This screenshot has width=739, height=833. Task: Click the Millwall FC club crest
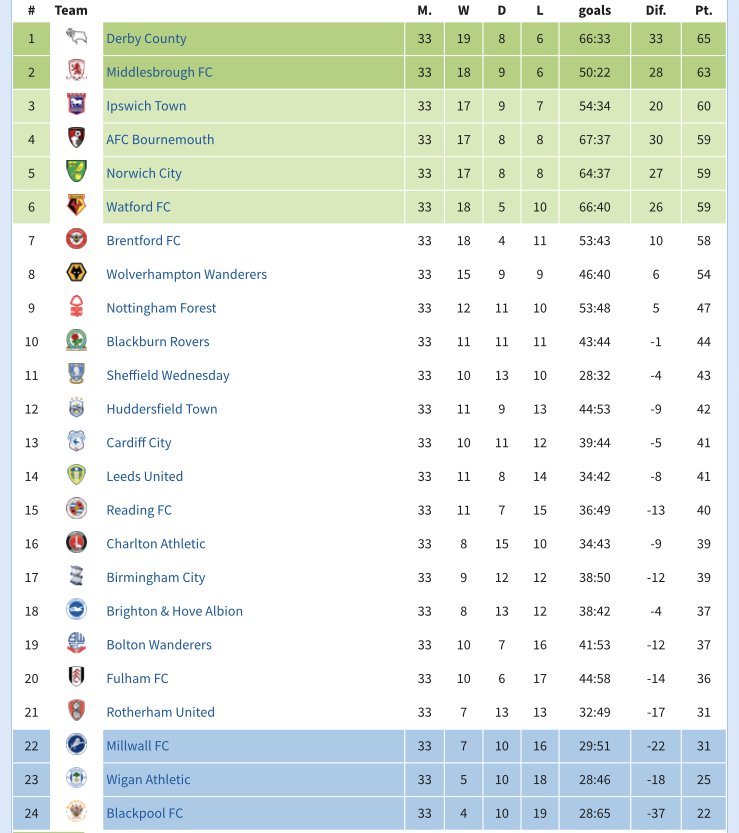pos(76,746)
